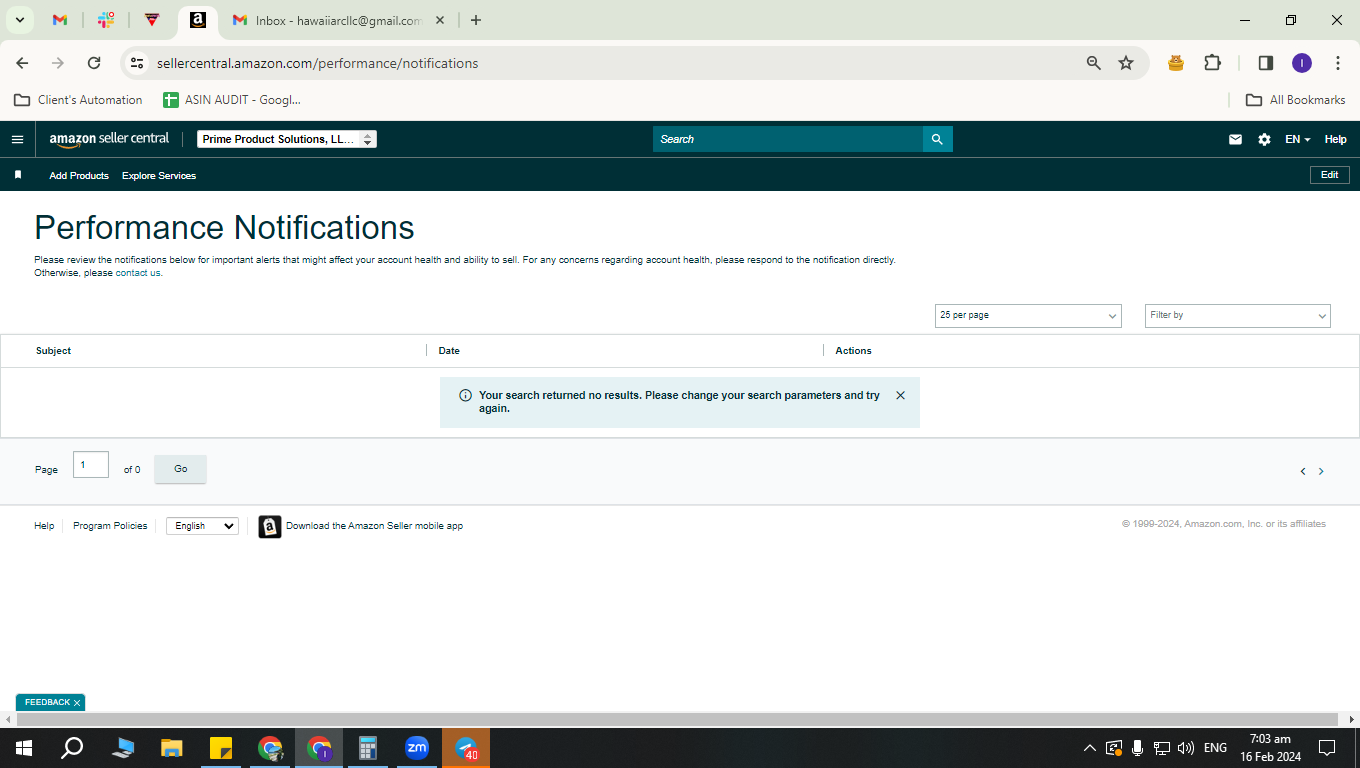This screenshot has width=1360, height=768.
Task: Toggle the Chrome side panel
Action: [1265, 63]
